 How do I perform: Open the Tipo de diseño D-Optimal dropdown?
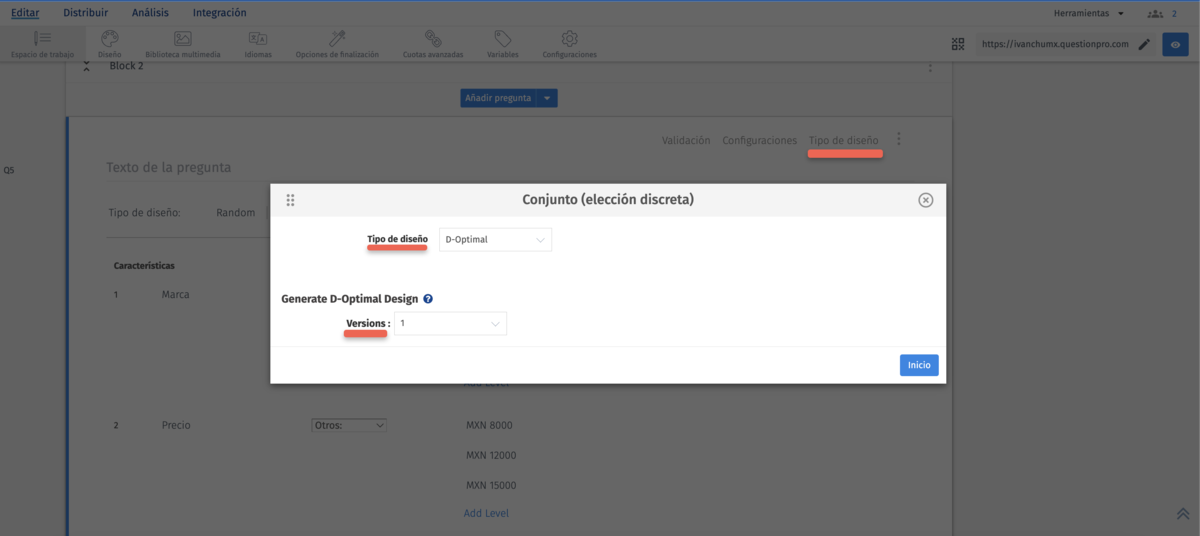[495, 240]
